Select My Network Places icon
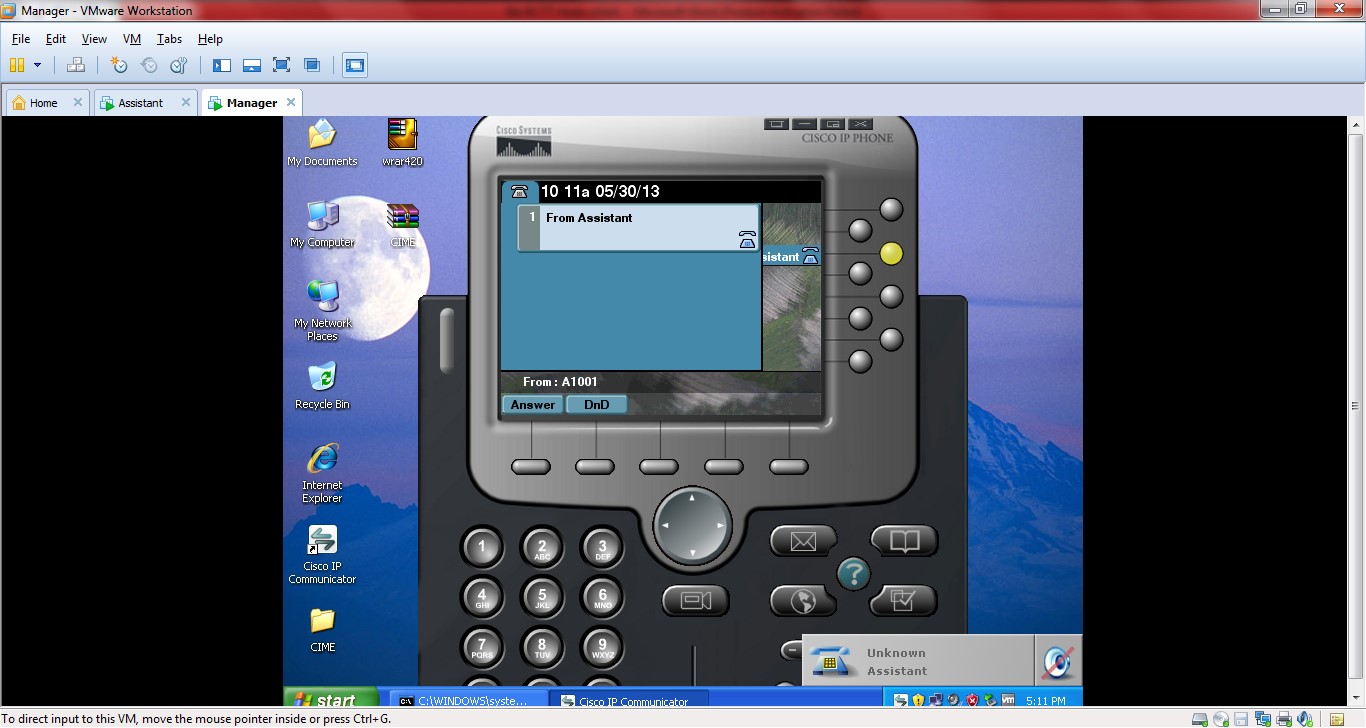 322,310
